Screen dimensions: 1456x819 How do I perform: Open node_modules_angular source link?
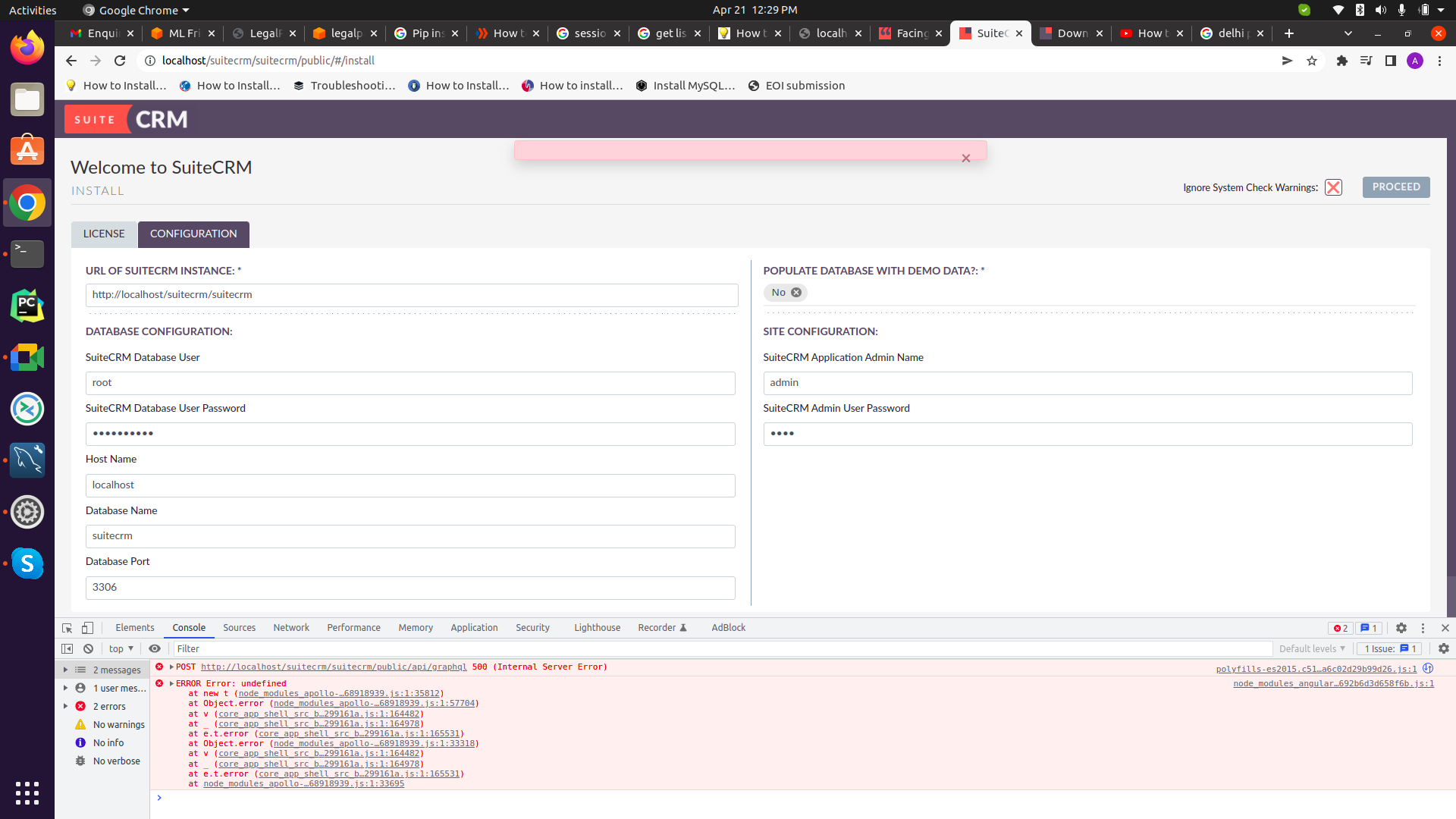point(1333,684)
